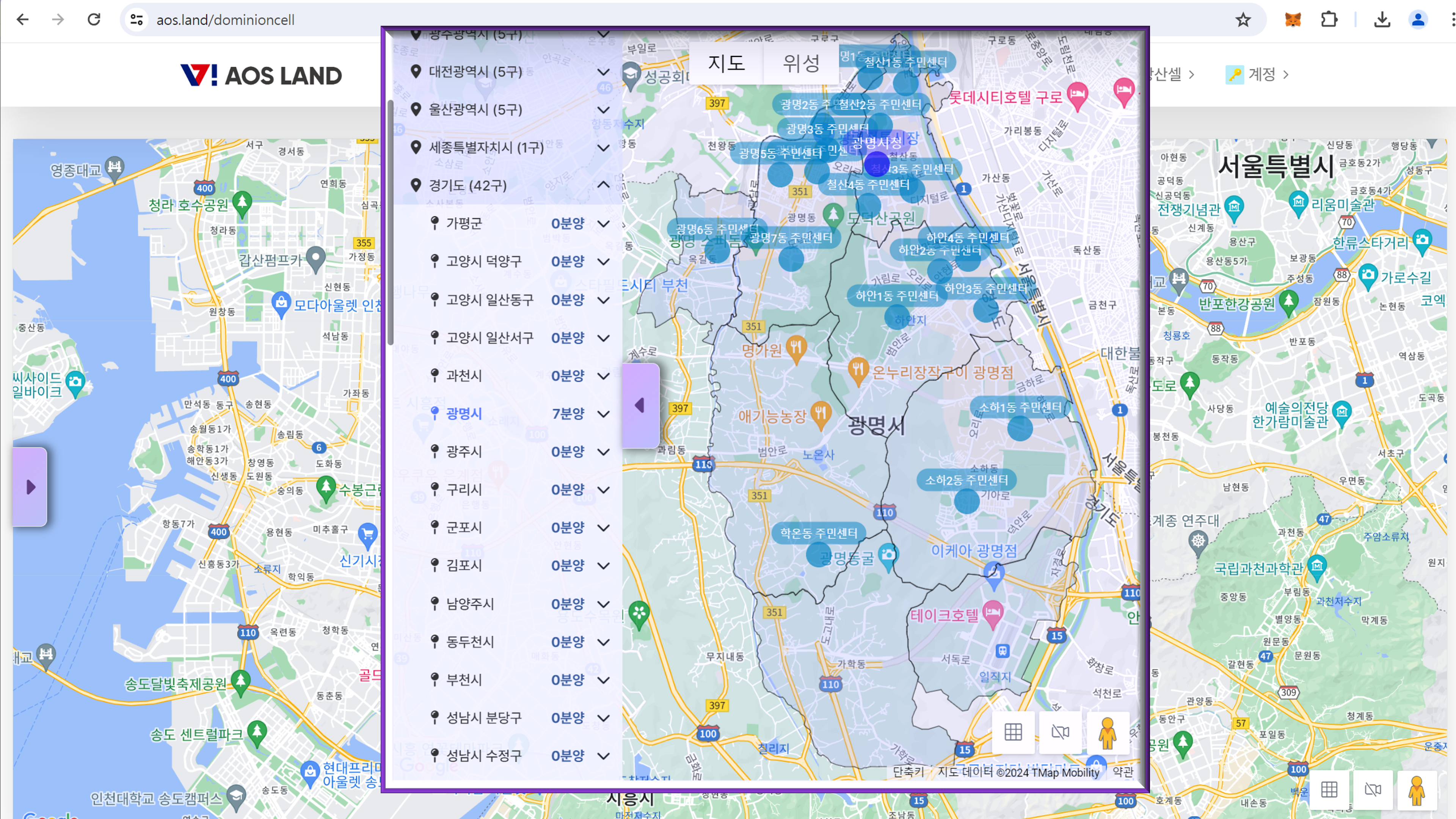Click the purple right-arrow expand handle on left
This screenshot has height=819, width=1456.
pyautogui.click(x=30, y=486)
